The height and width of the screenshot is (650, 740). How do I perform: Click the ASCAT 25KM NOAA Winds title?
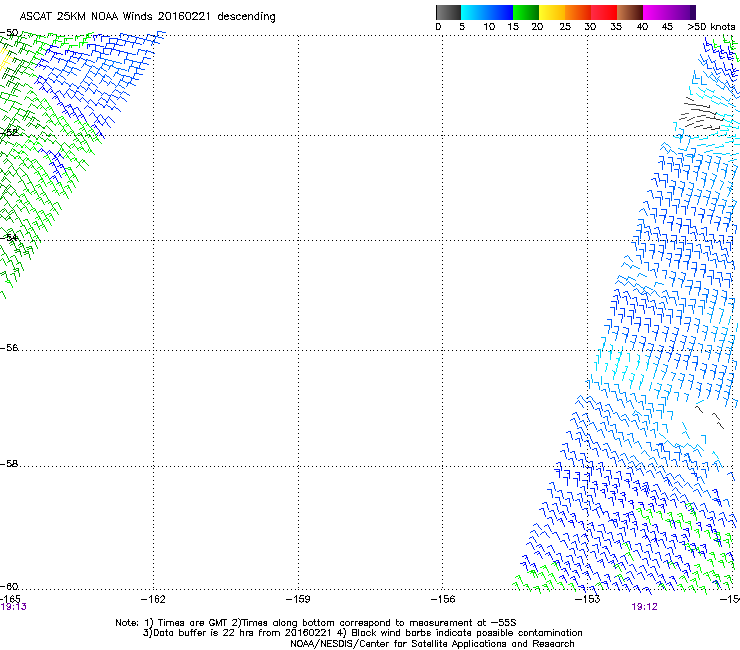tap(147, 17)
